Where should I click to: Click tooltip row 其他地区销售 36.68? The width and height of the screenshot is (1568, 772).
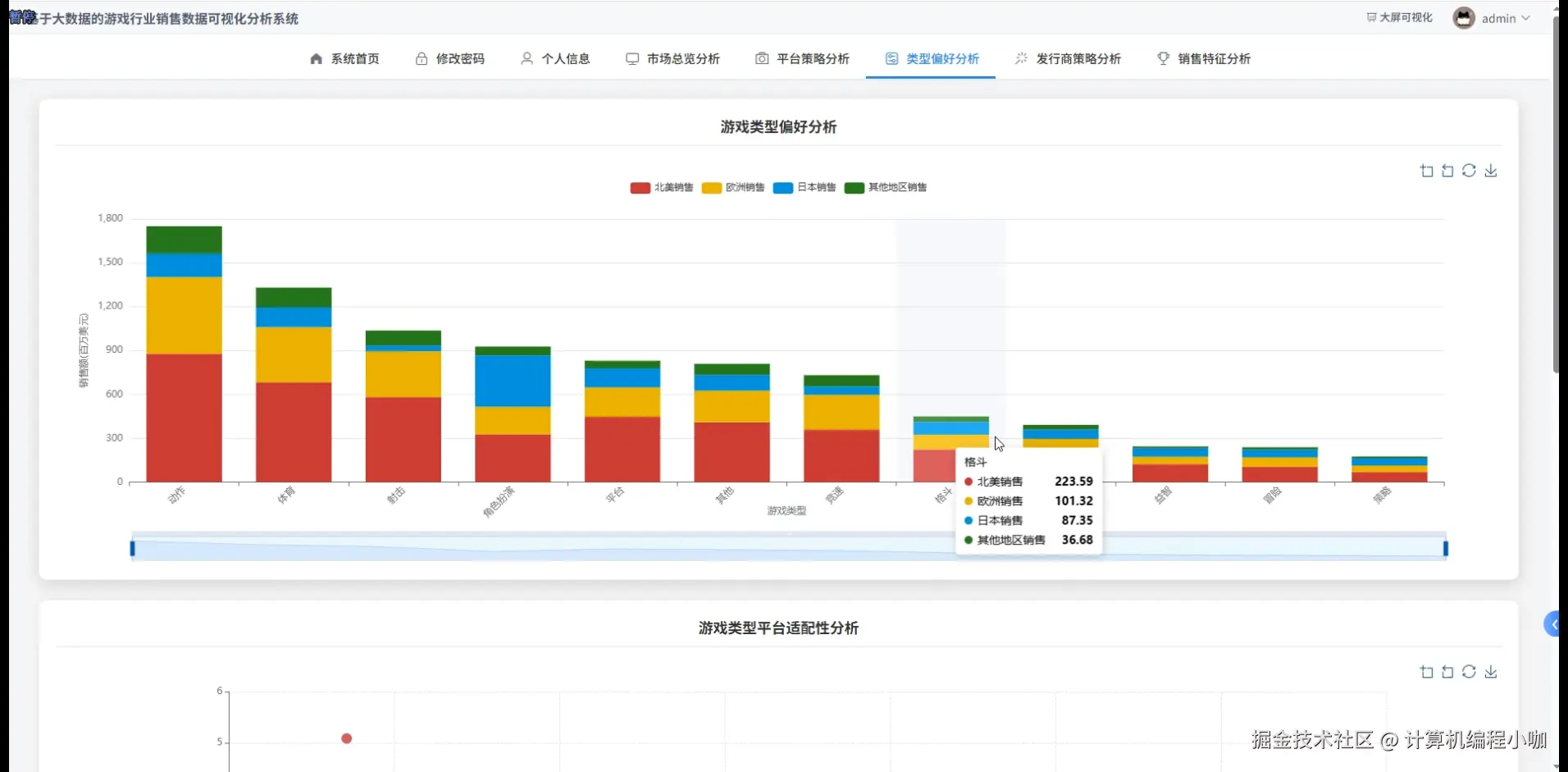(x=1028, y=540)
